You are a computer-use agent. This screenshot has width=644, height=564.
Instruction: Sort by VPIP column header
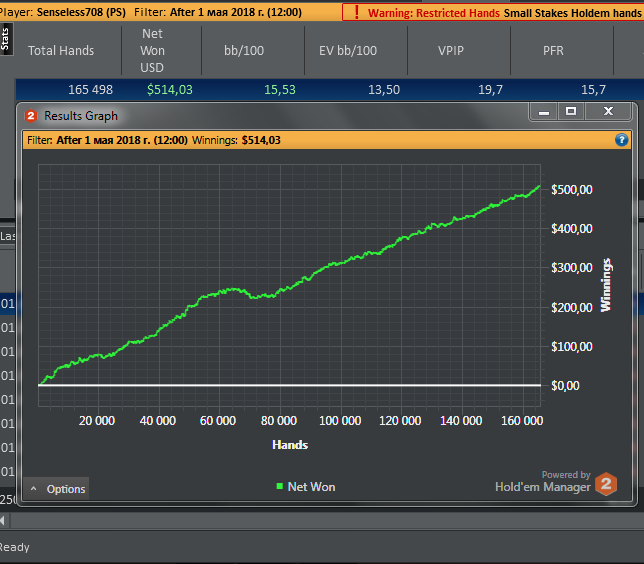[451, 51]
